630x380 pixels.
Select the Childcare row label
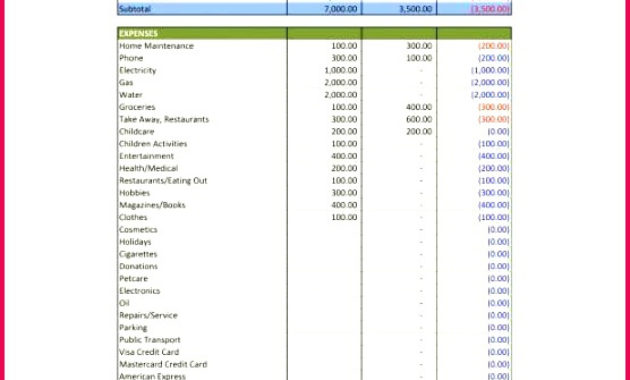(136, 132)
